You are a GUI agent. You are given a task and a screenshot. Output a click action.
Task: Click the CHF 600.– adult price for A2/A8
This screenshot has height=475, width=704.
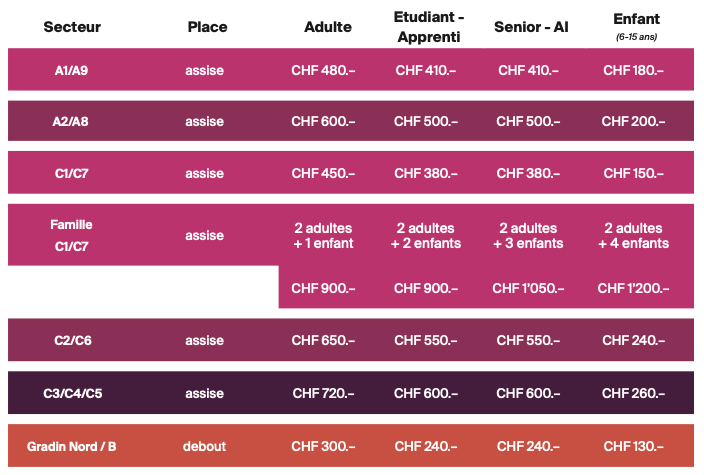[323, 121]
